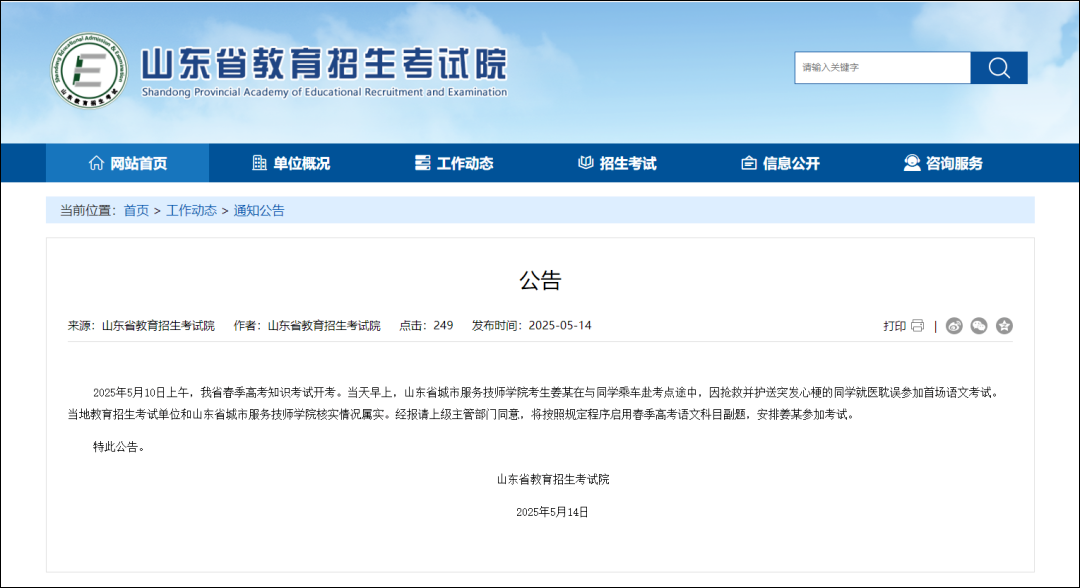Screen dimensions: 1080x588
Task: Click the 通知公告 breadcrumb link
Action: [259, 211]
